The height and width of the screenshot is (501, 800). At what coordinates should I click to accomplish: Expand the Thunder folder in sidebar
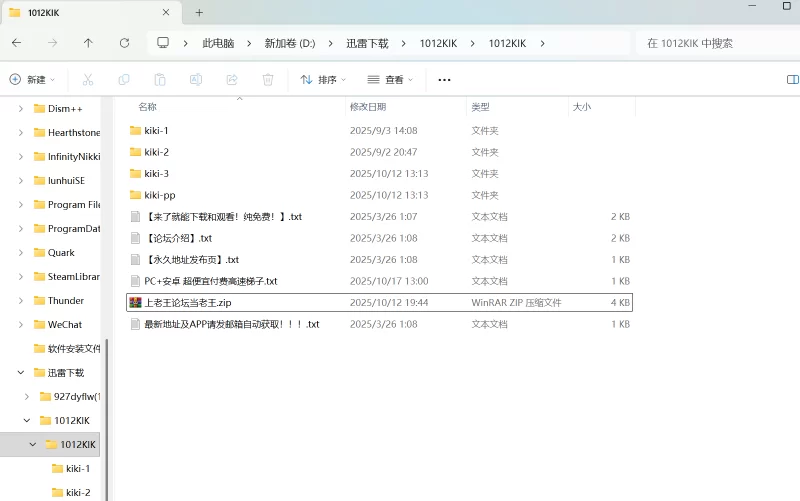[20, 300]
